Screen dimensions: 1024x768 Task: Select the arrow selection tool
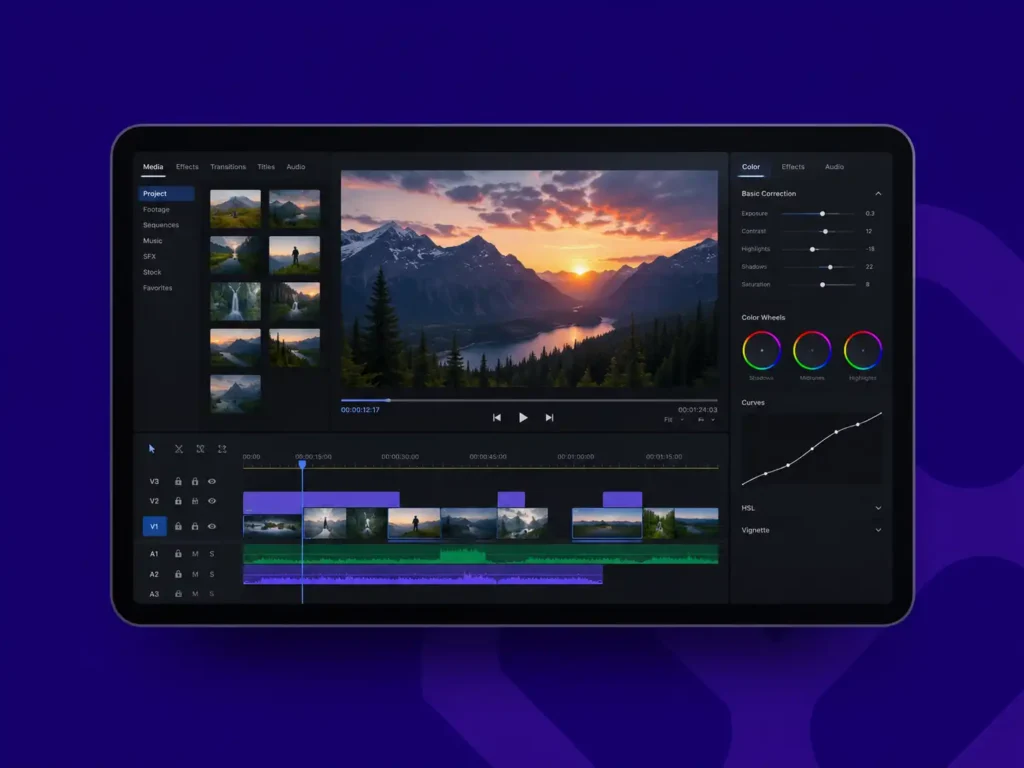pyautogui.click(x=152, y=449)
